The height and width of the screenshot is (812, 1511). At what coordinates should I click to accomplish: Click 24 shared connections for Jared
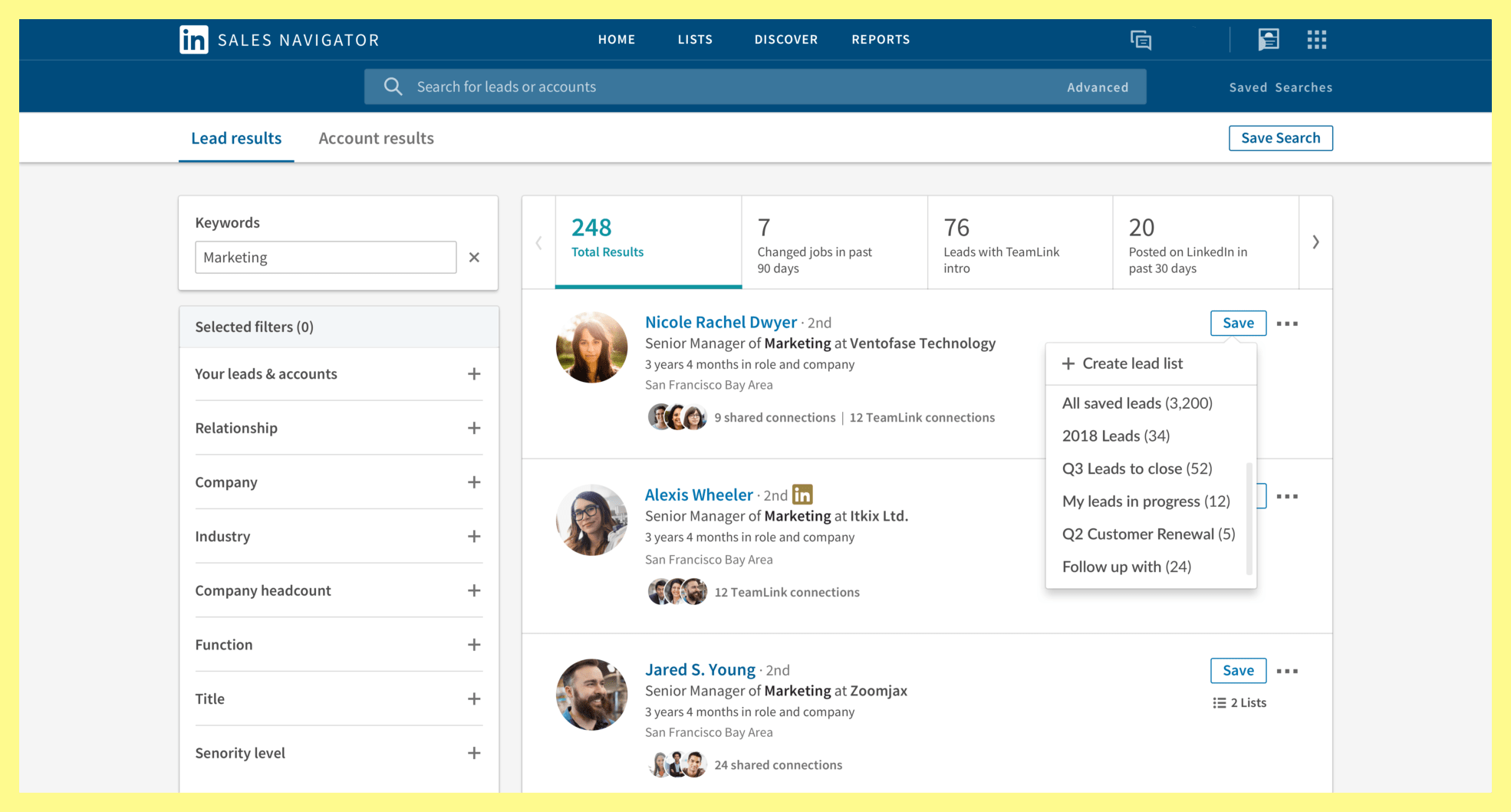click(x=778, y=764)
